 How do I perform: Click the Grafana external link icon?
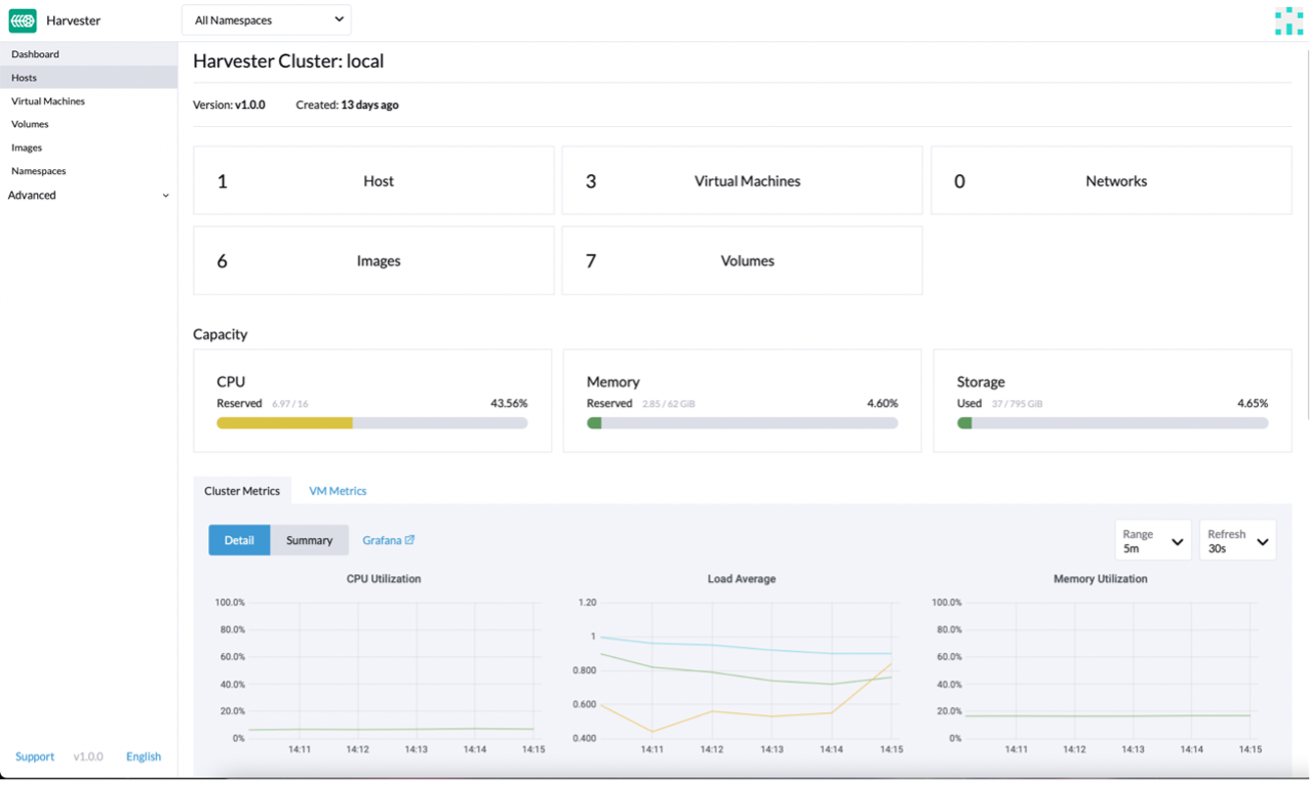pos(409,540)
